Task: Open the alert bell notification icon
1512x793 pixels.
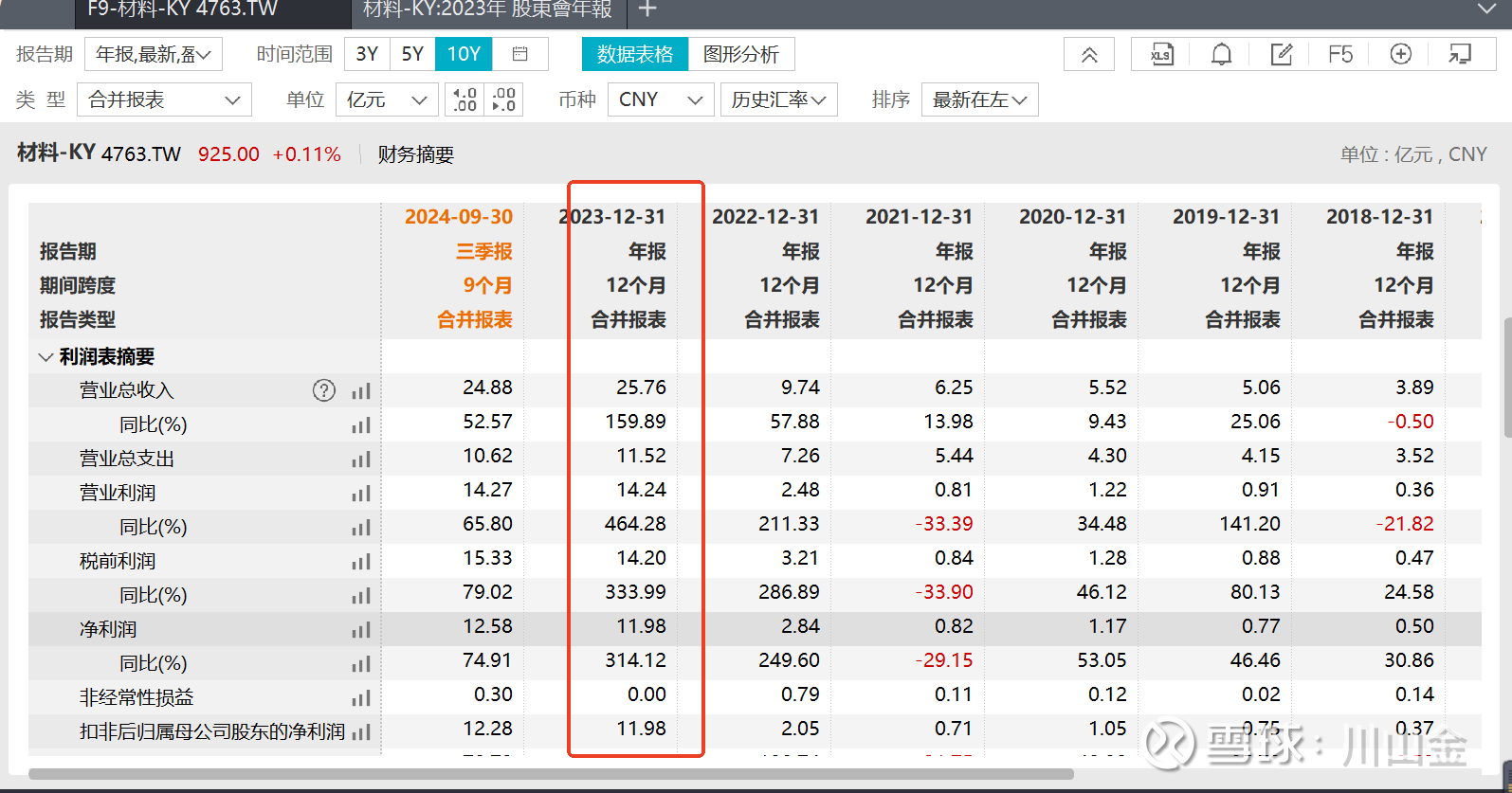Action: (x=1221, y=54)
